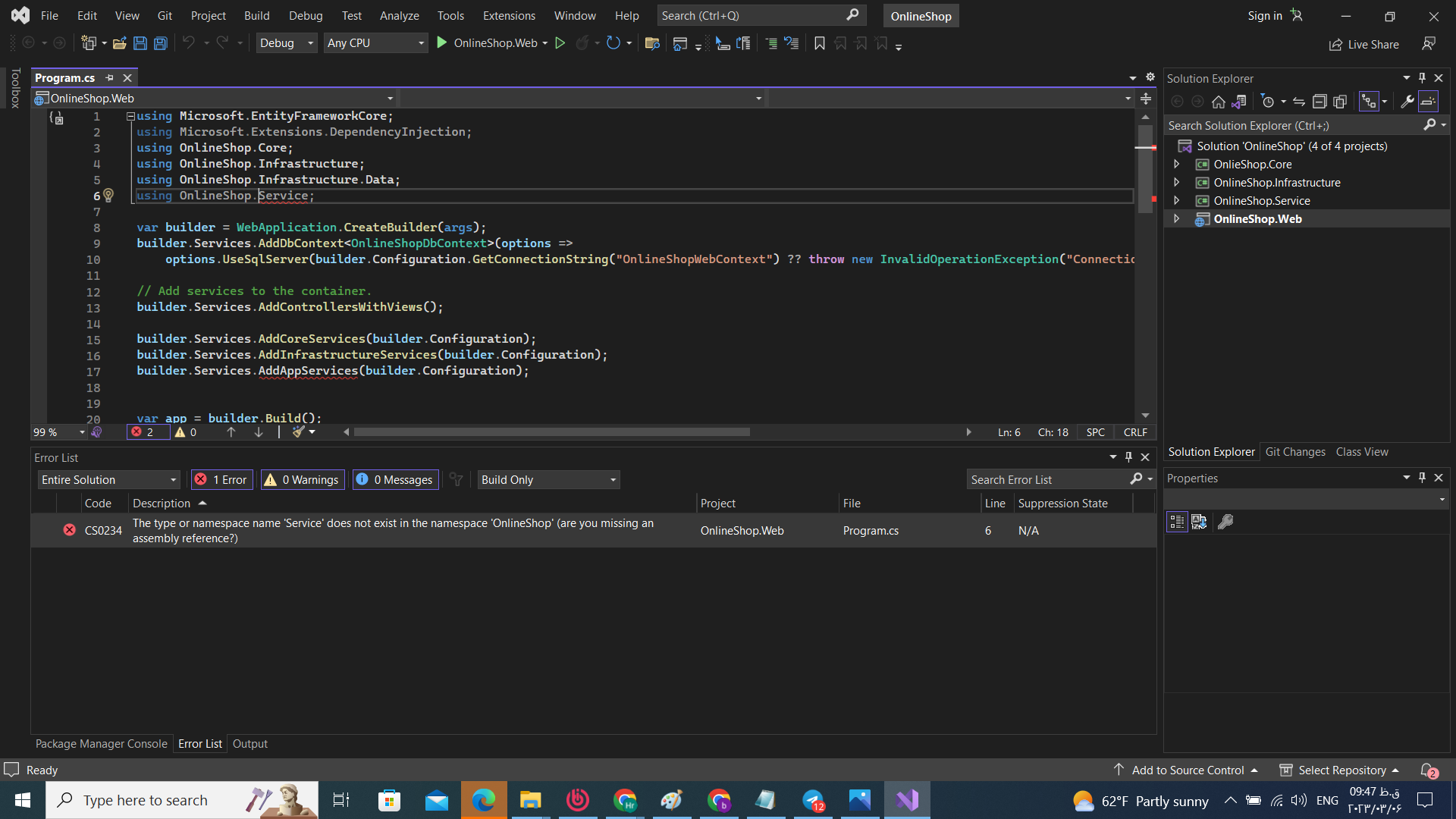Click the Build menu item

pyautogui.click(x=256, y=15)
